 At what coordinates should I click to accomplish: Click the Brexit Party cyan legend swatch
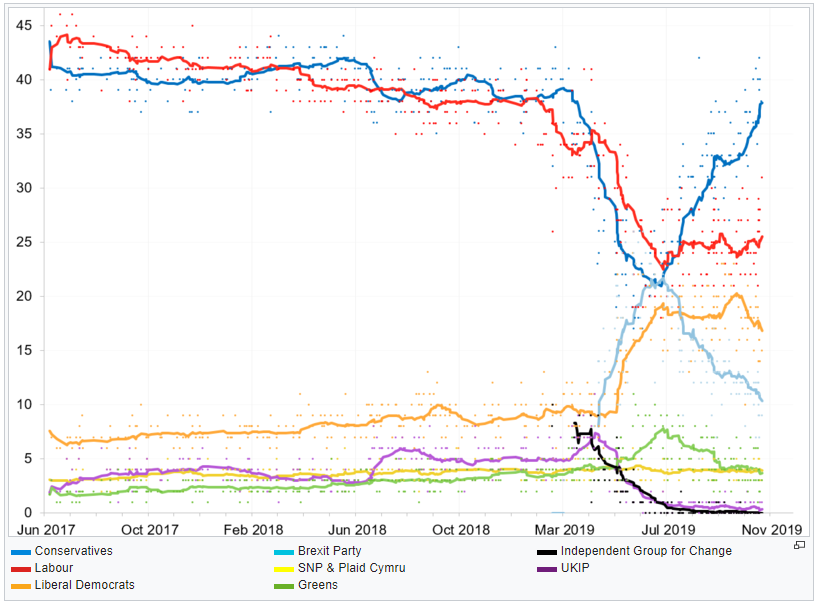tap(284, 551)
